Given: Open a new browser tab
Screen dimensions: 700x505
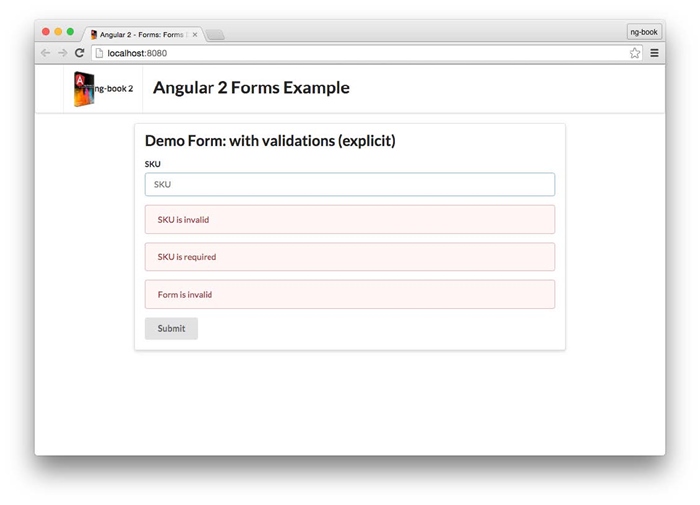Looking at the screenshot, I should click(215, 35).
